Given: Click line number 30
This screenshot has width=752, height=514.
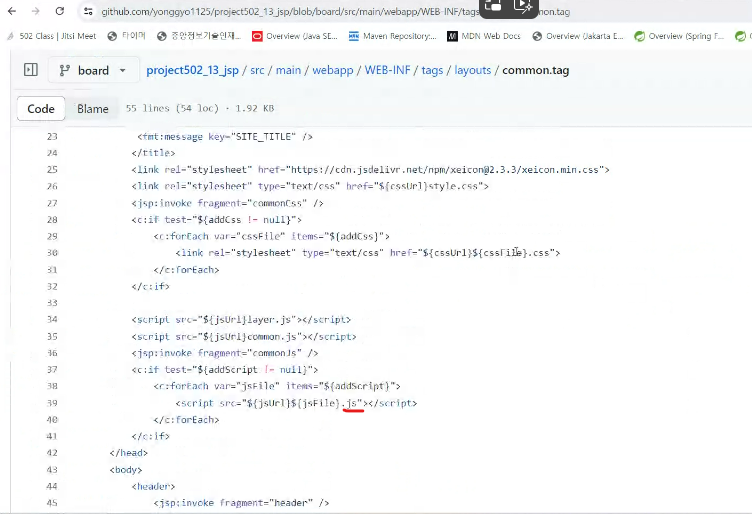Looking at the screenshot, I should 52,253.
